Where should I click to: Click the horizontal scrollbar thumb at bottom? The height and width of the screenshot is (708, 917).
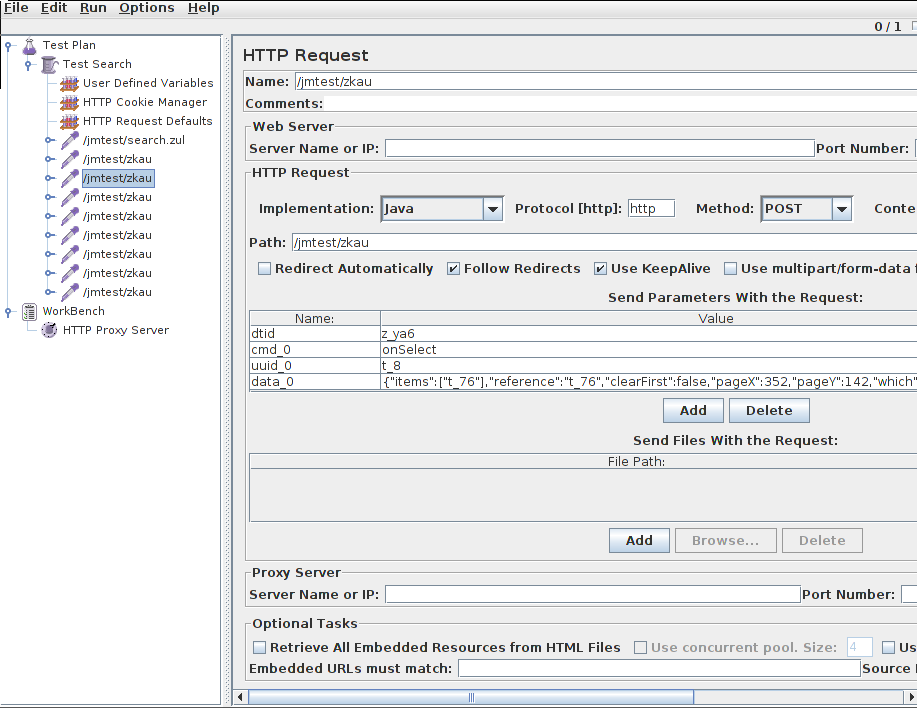tap(471, 697)
